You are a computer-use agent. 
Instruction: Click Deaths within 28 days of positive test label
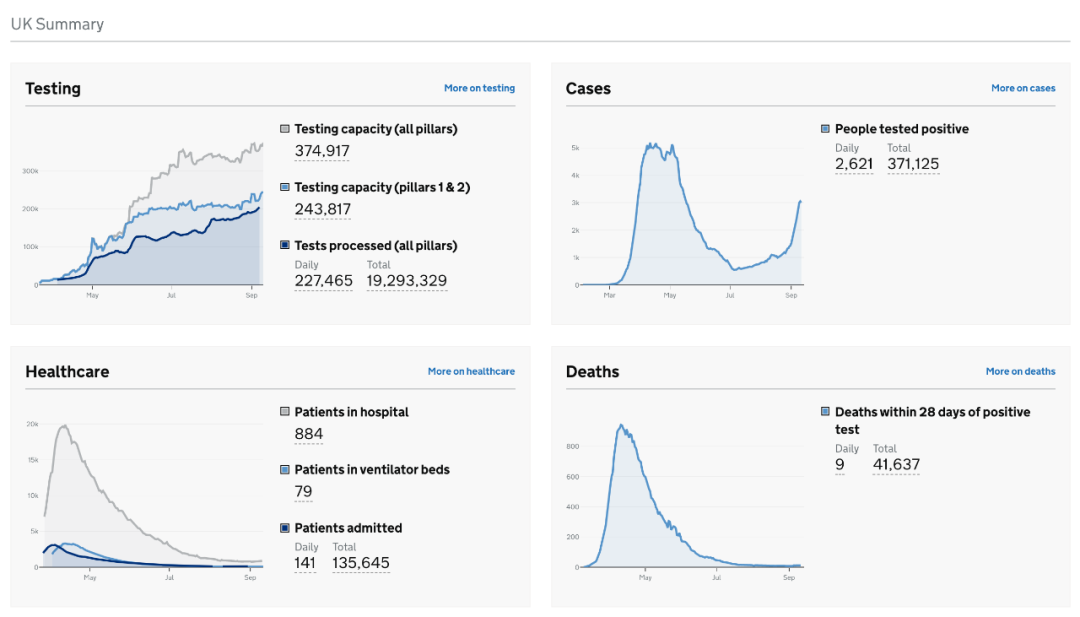coord(933,421)
